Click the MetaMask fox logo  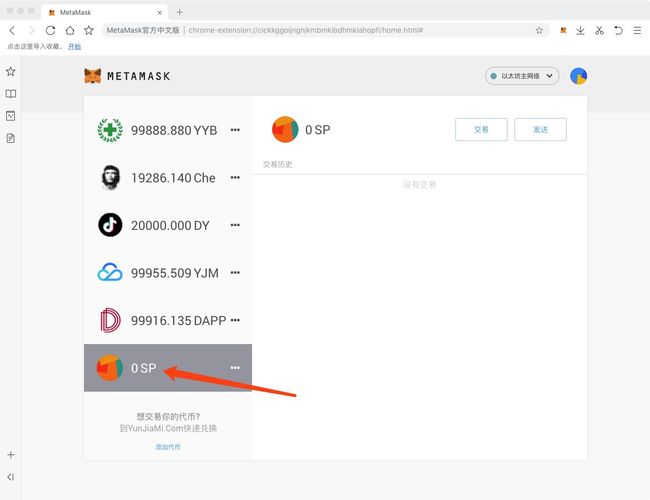point(92,76)
